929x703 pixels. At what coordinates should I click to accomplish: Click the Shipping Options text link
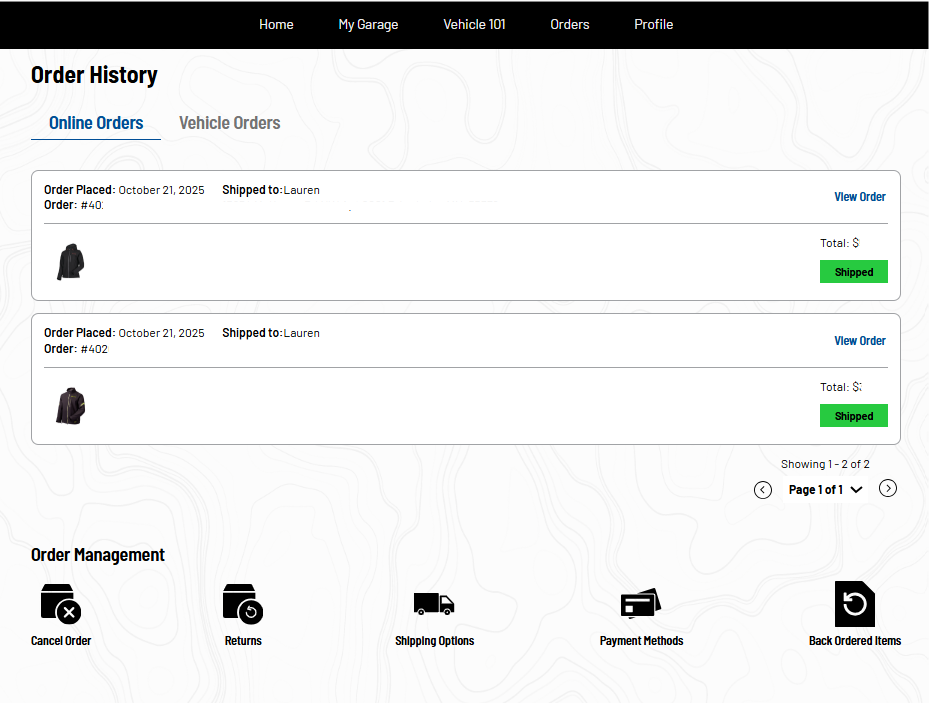[x=434, y=641]
